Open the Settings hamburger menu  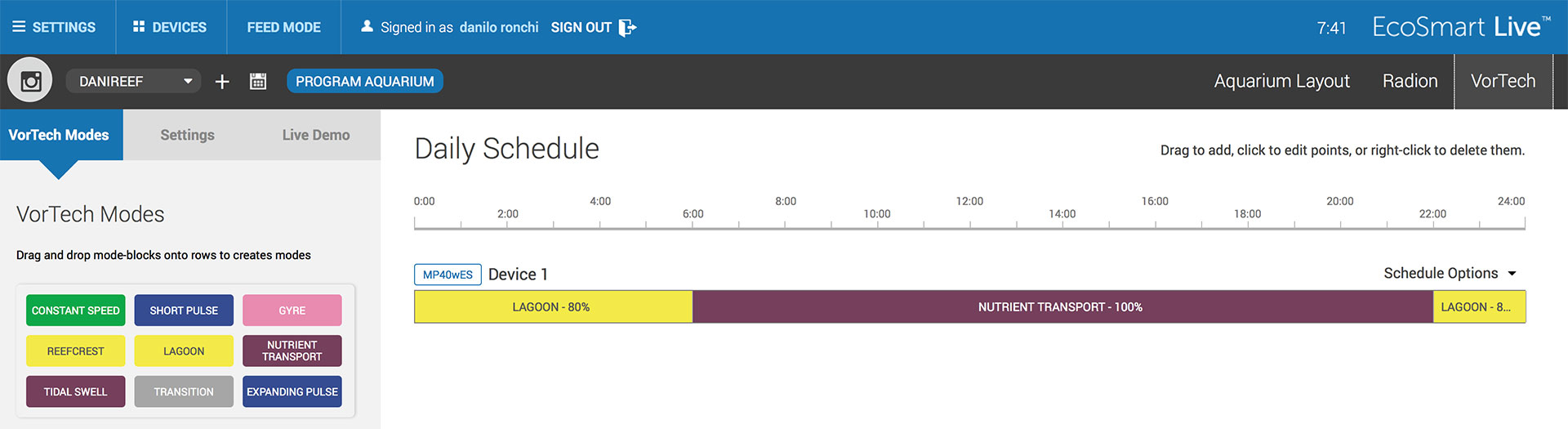(19, 27)
